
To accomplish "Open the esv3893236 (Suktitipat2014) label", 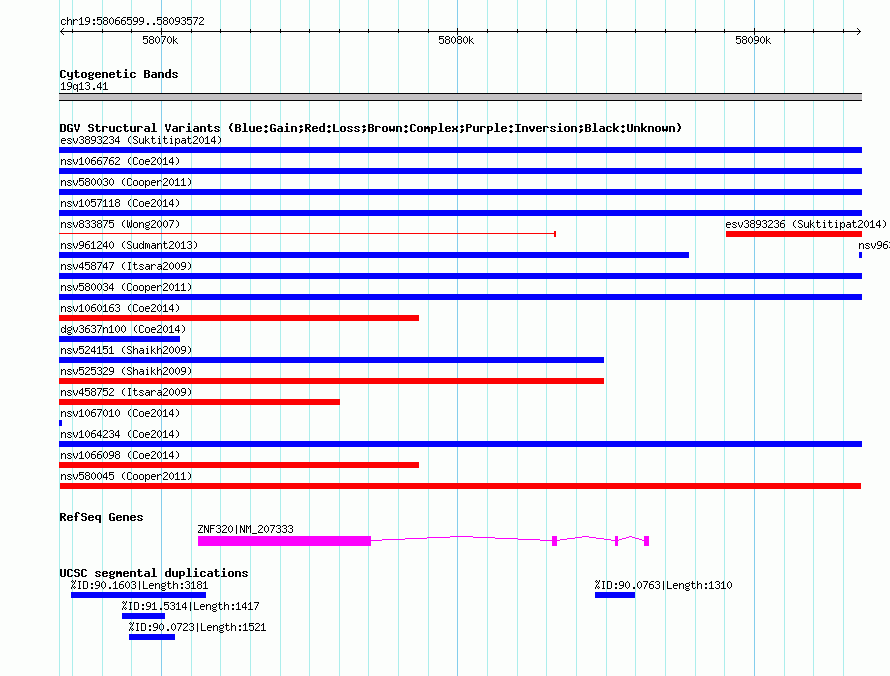I will tap(806, 224).
